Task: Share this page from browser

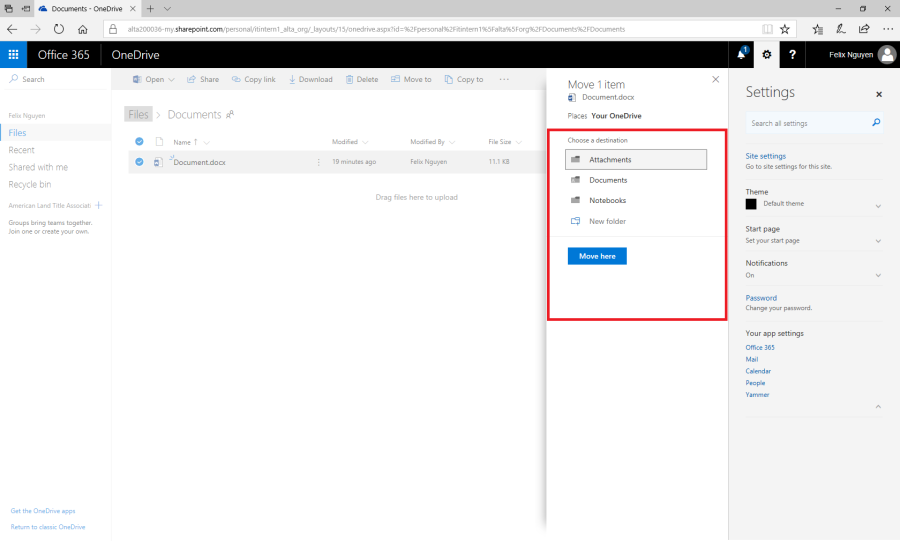Action: tap(864, 29)
